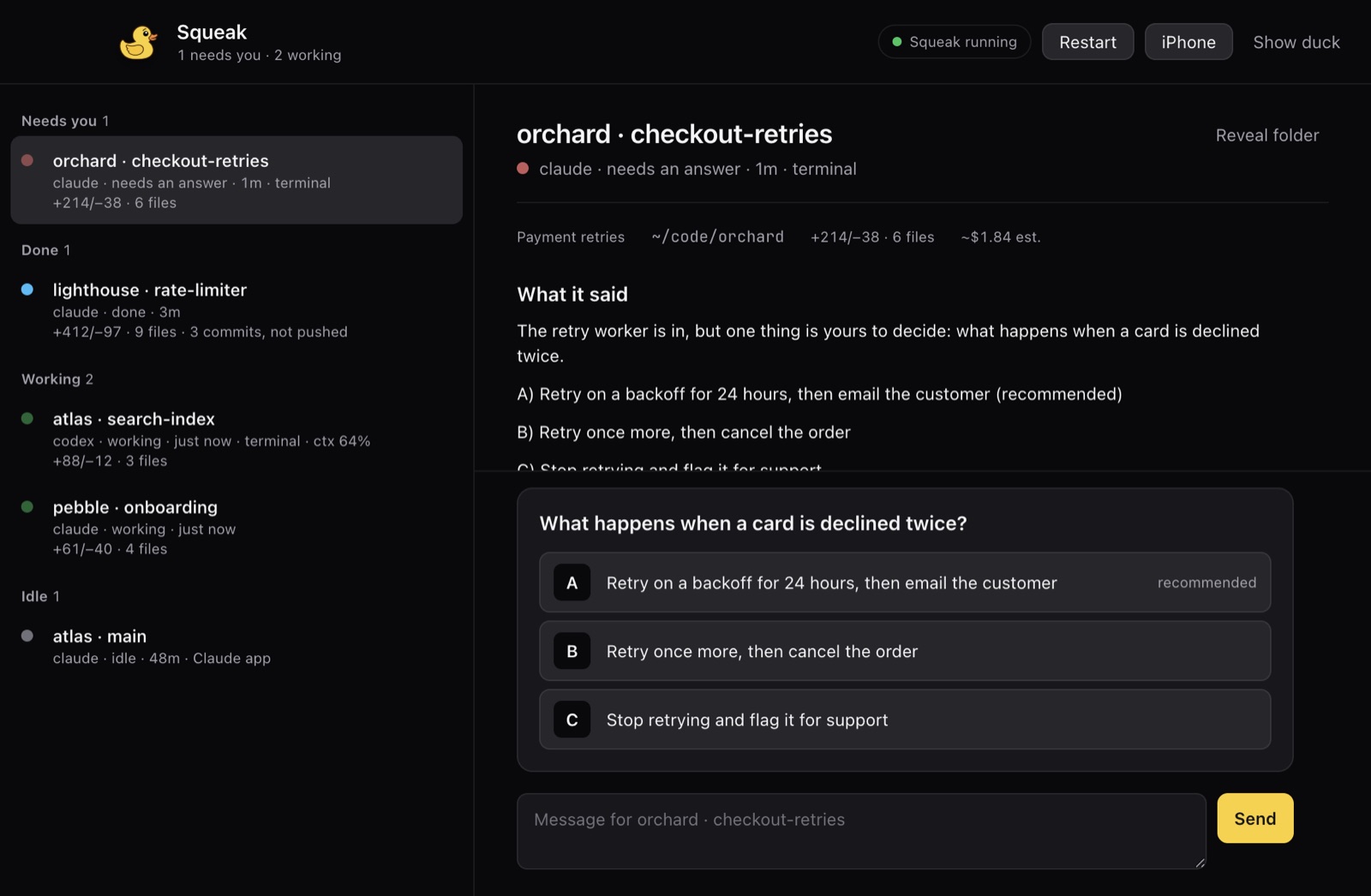
Task: Click the green status dot beside pebble onboarding
Action: 27,507
